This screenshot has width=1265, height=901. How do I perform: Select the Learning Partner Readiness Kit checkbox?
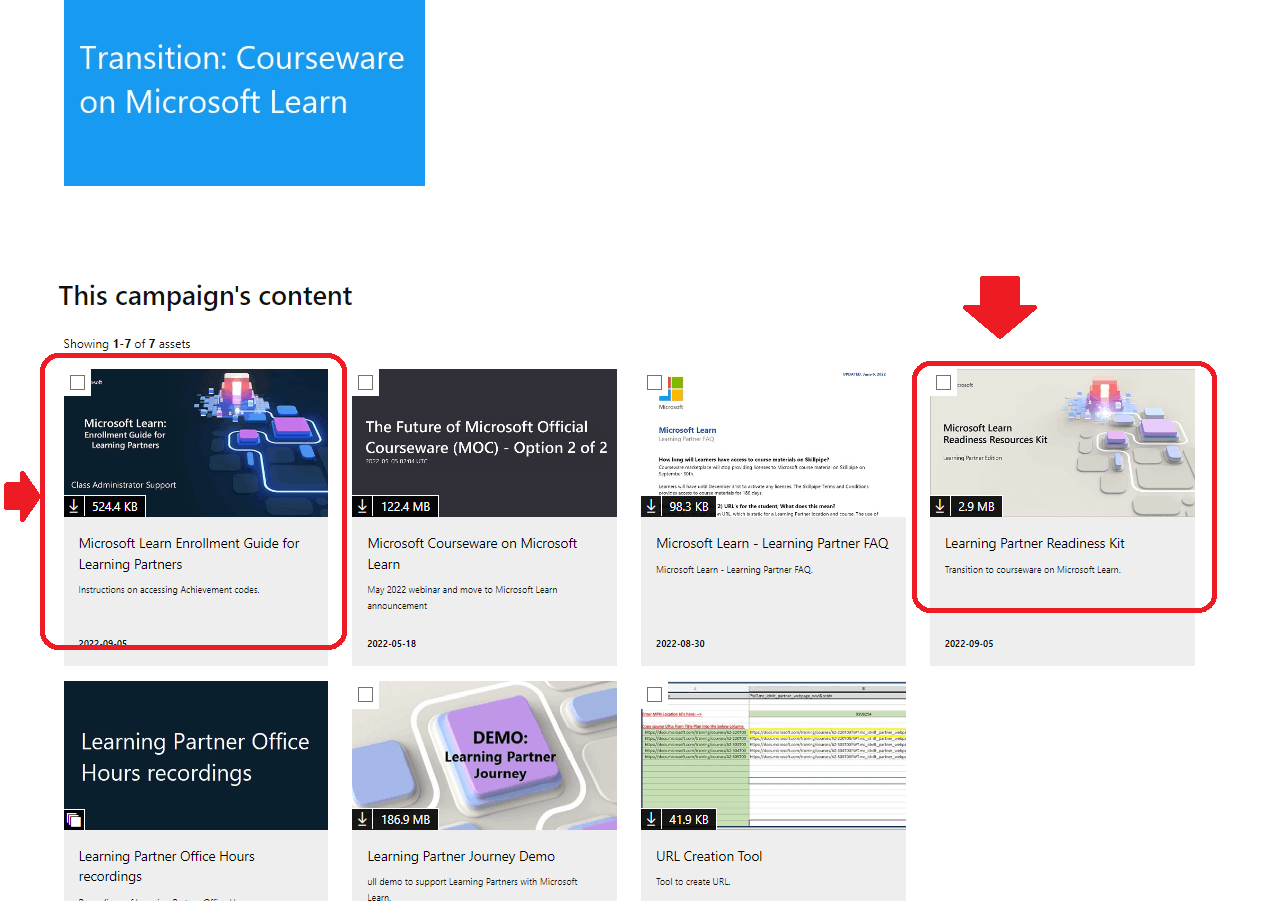pos(943,383)
